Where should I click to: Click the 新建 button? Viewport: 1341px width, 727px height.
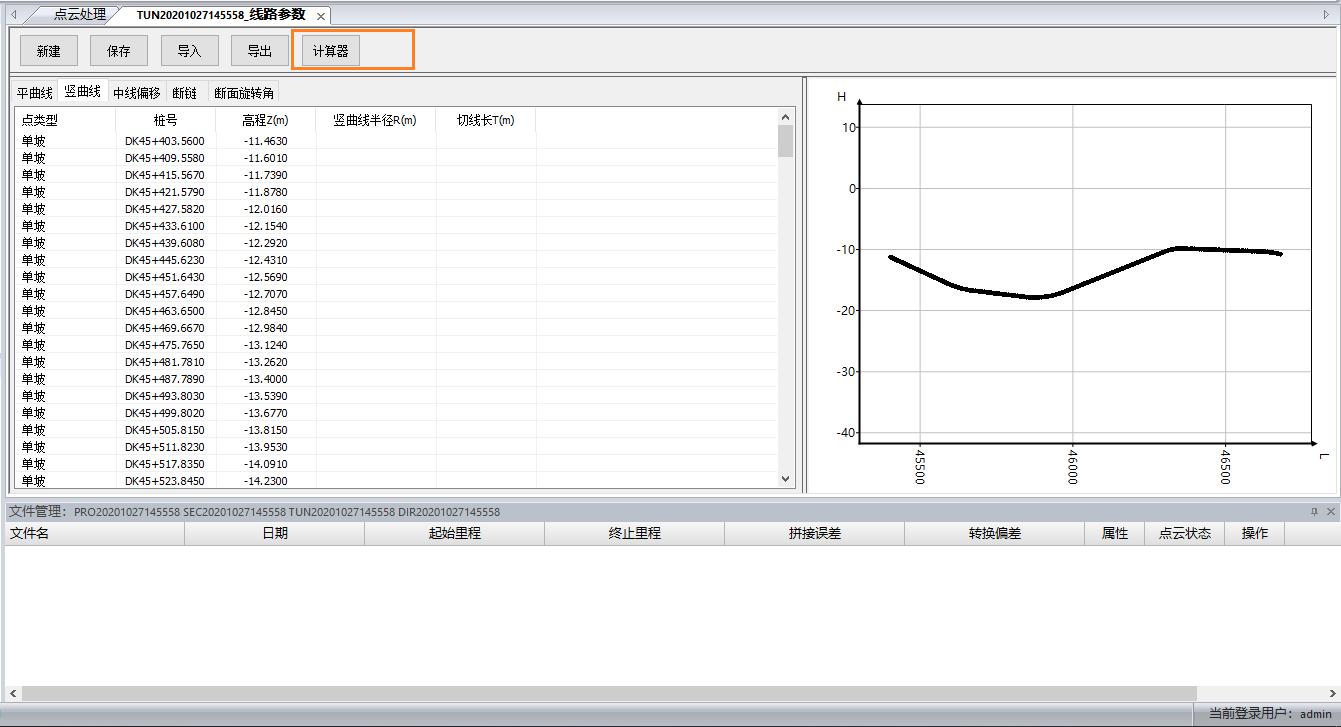click(x=48, y=51)
